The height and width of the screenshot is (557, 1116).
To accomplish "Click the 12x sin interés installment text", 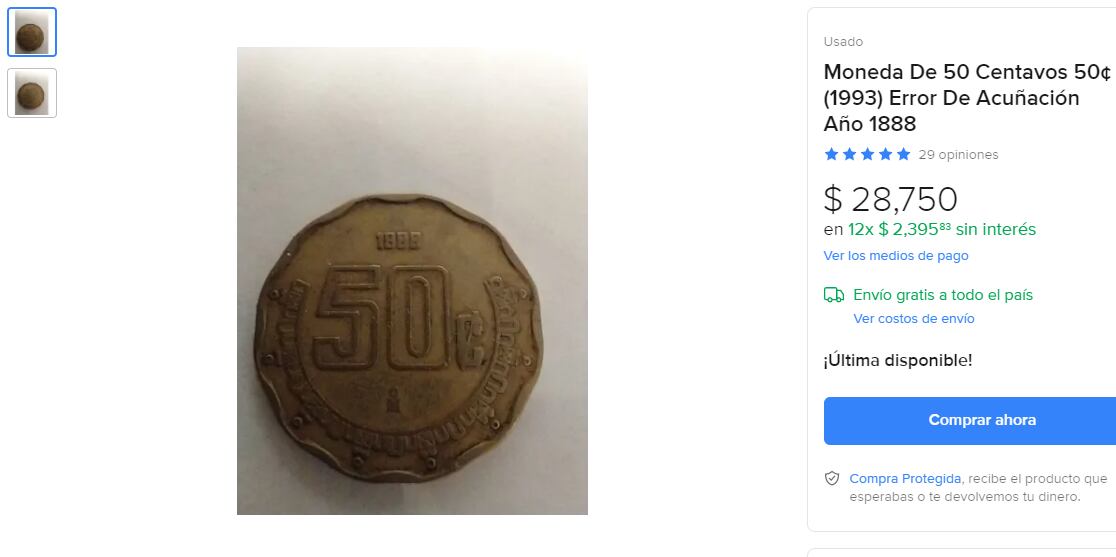I will [x=942, y=229].
